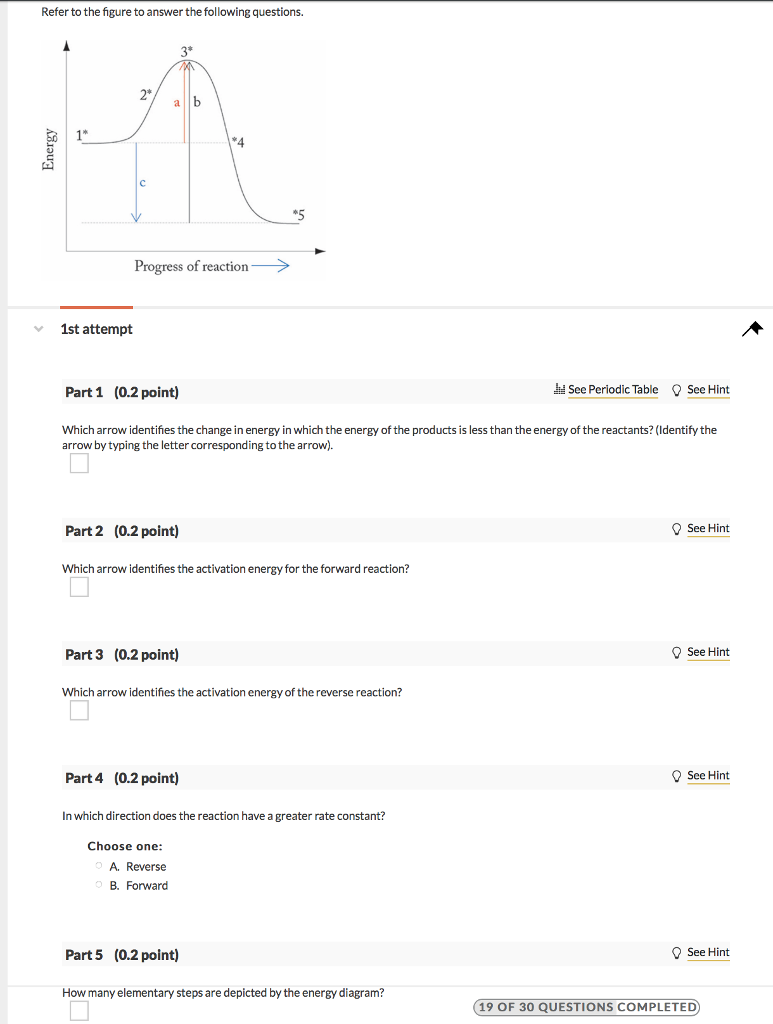Select radio option A Reverse
Image resolution: width=773 pixels, height=1024 pixels.
(x=100, y=866)
